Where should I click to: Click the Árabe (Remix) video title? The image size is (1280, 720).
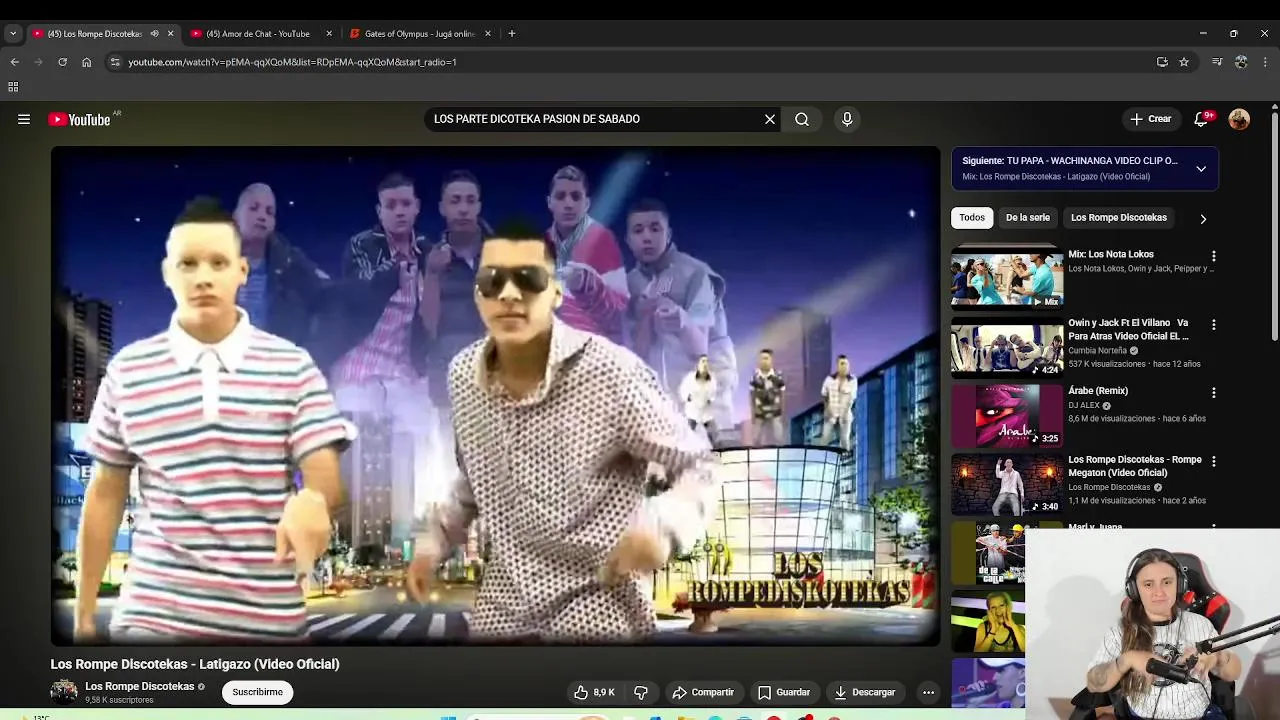coord(1098,391)
